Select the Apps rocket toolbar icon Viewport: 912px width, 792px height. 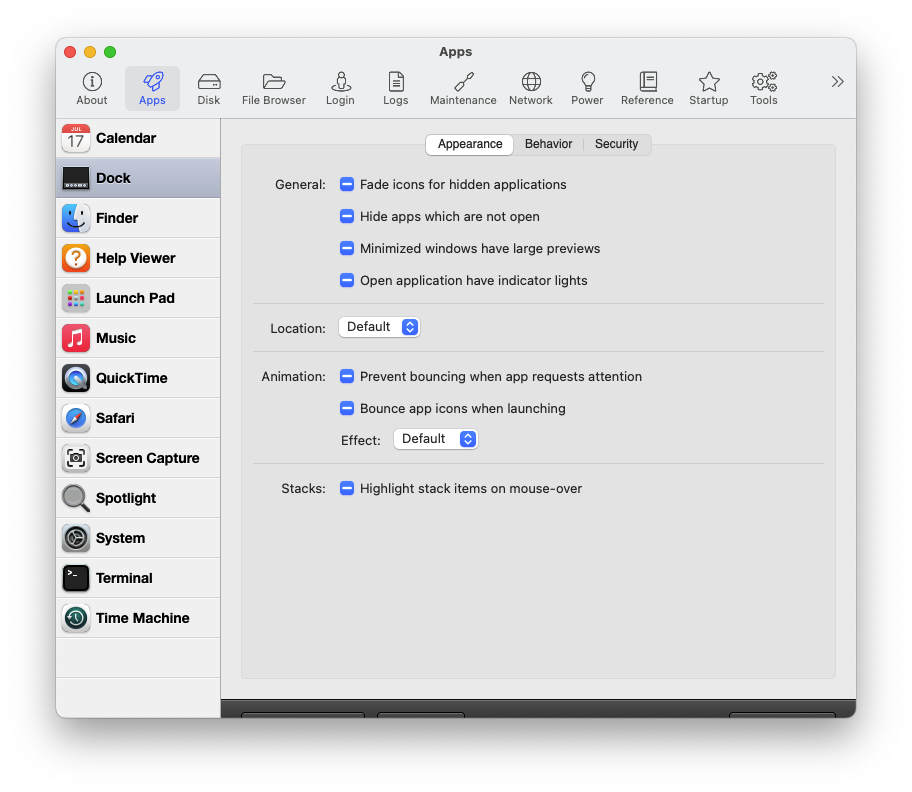coord(152,88)
